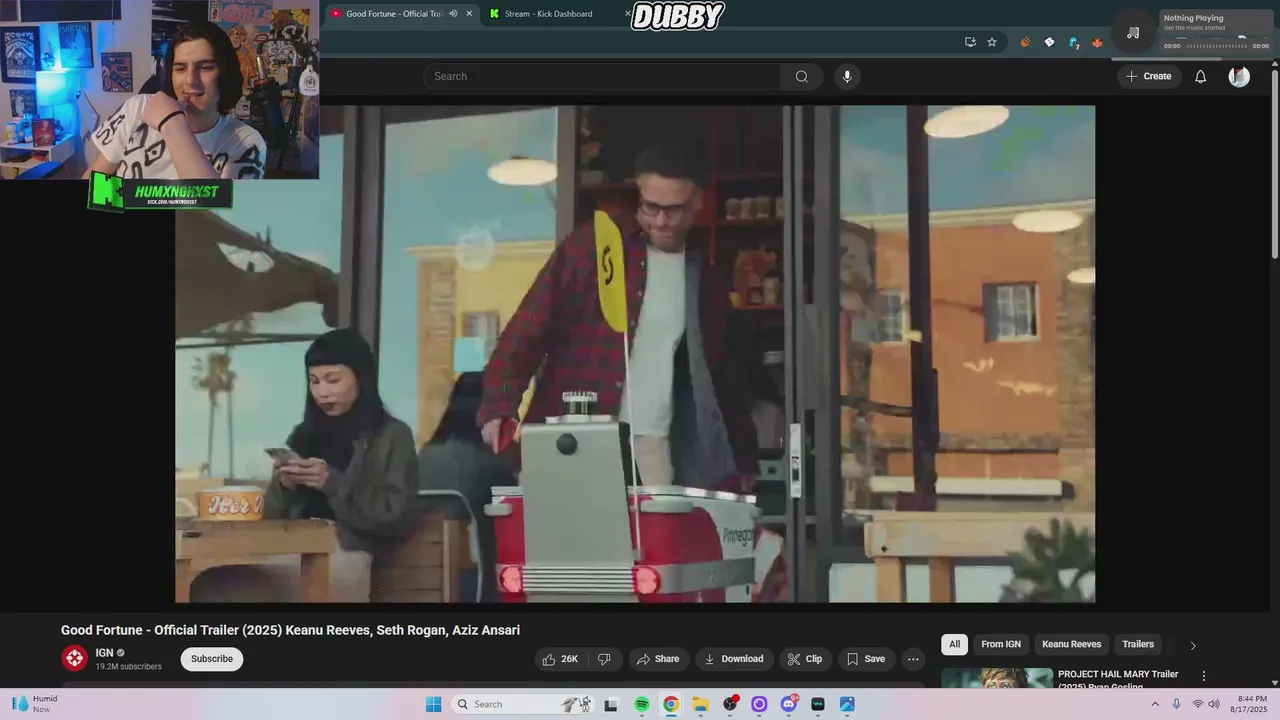Click the Create button
Image resolution: width=1280 pixels, height=720 pixels.
[x=1149, y=76]
